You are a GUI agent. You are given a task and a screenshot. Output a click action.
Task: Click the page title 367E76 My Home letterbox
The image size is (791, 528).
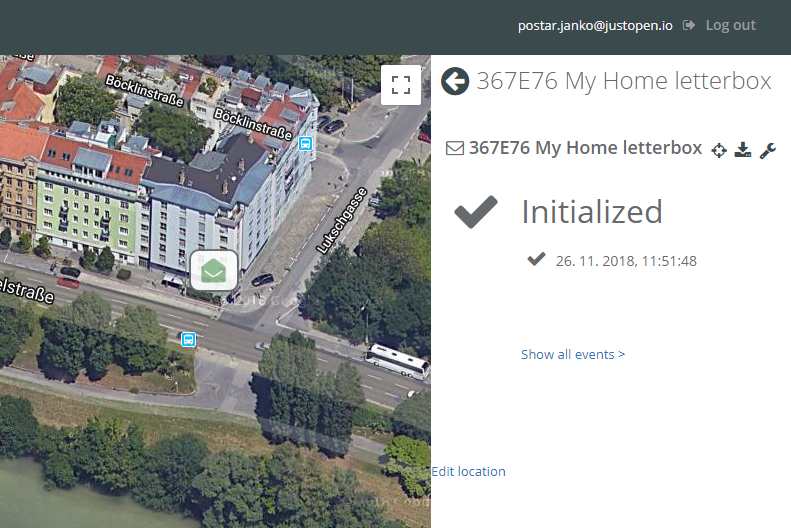624,81
